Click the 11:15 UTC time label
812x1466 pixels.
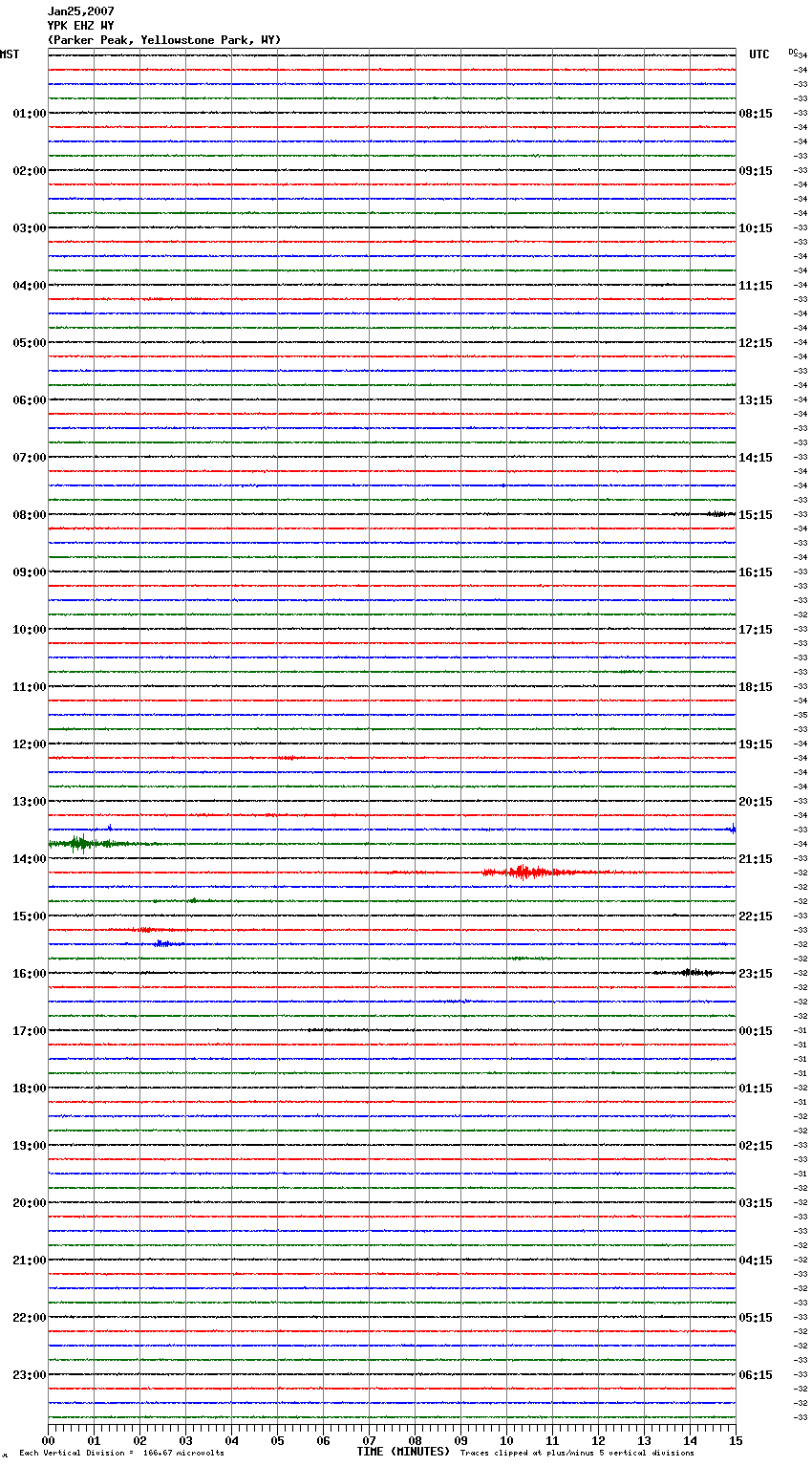click(x=756, y=286)
